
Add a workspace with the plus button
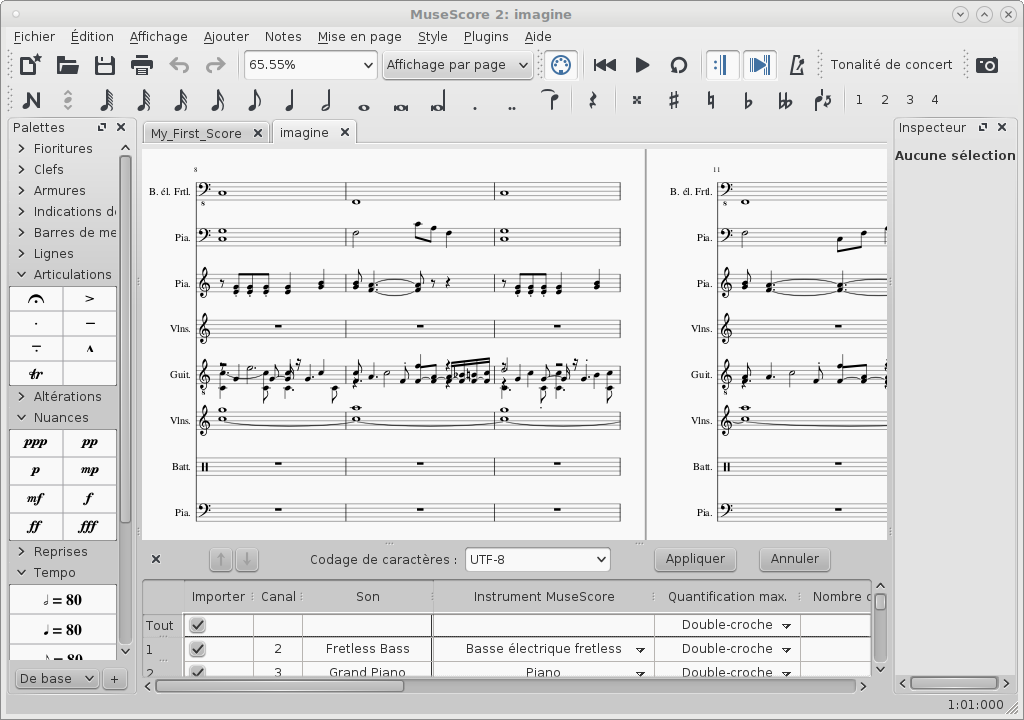(114, 679)
